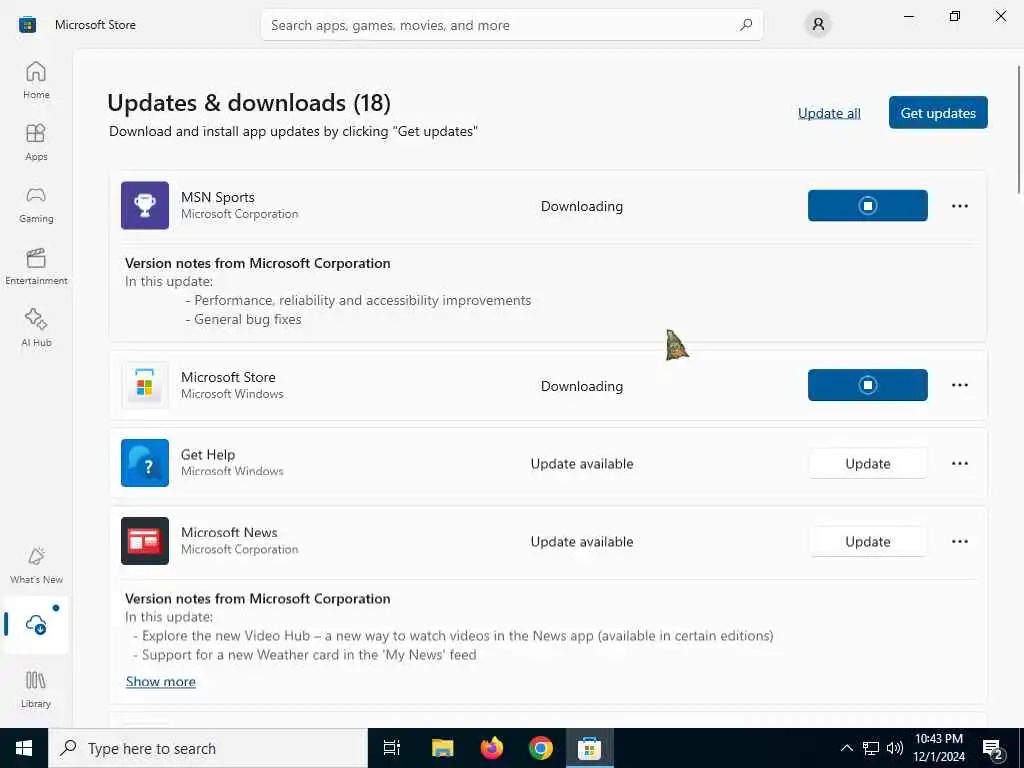The image size is (1024, 768).
Task: Open more options for Microsoft Store row
Action: (x=959, y=385)
